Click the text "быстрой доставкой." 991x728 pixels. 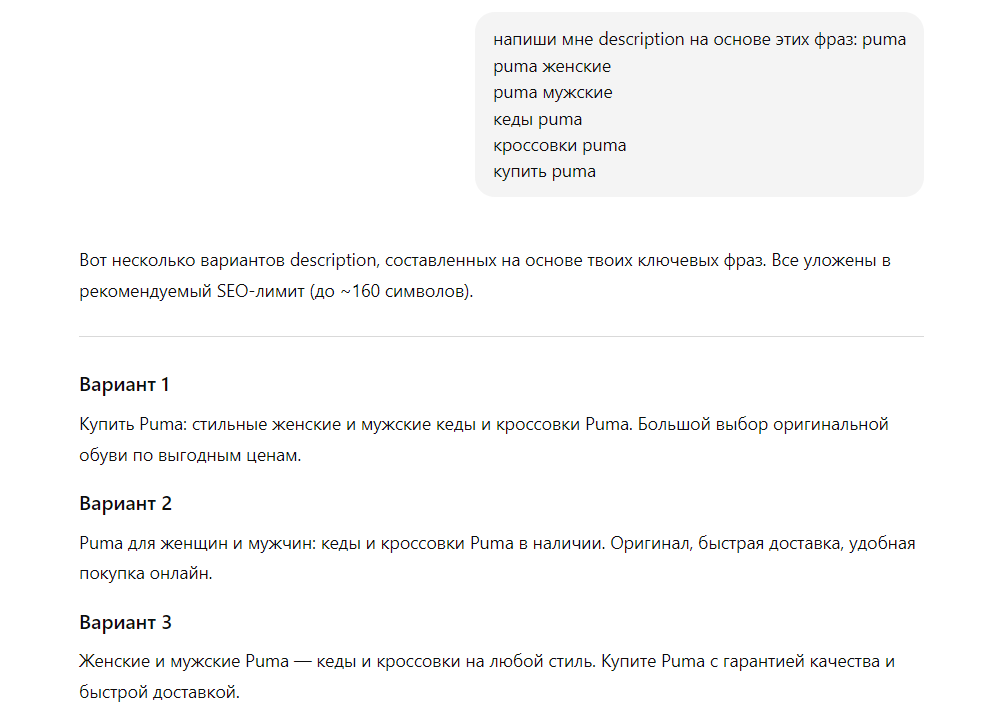tap(160, 693)
